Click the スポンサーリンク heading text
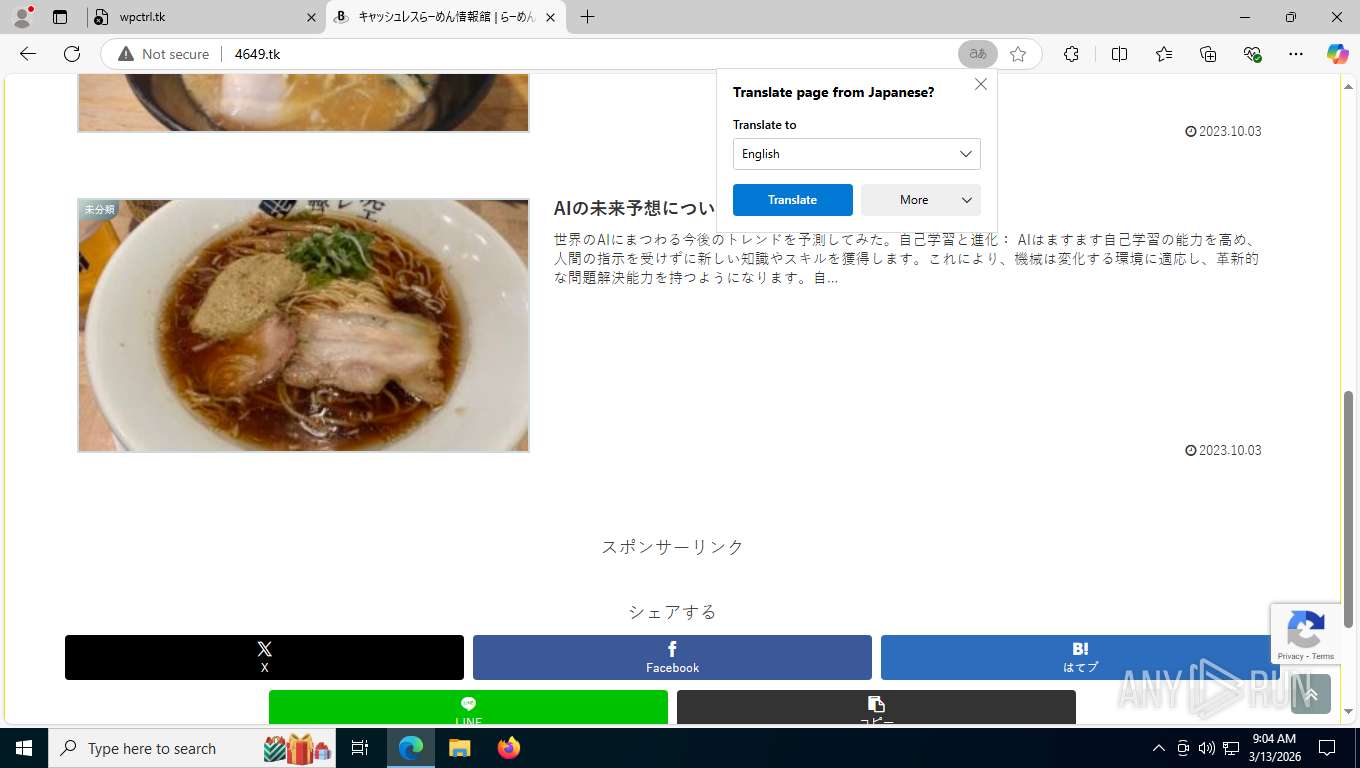 click(672, 546)
